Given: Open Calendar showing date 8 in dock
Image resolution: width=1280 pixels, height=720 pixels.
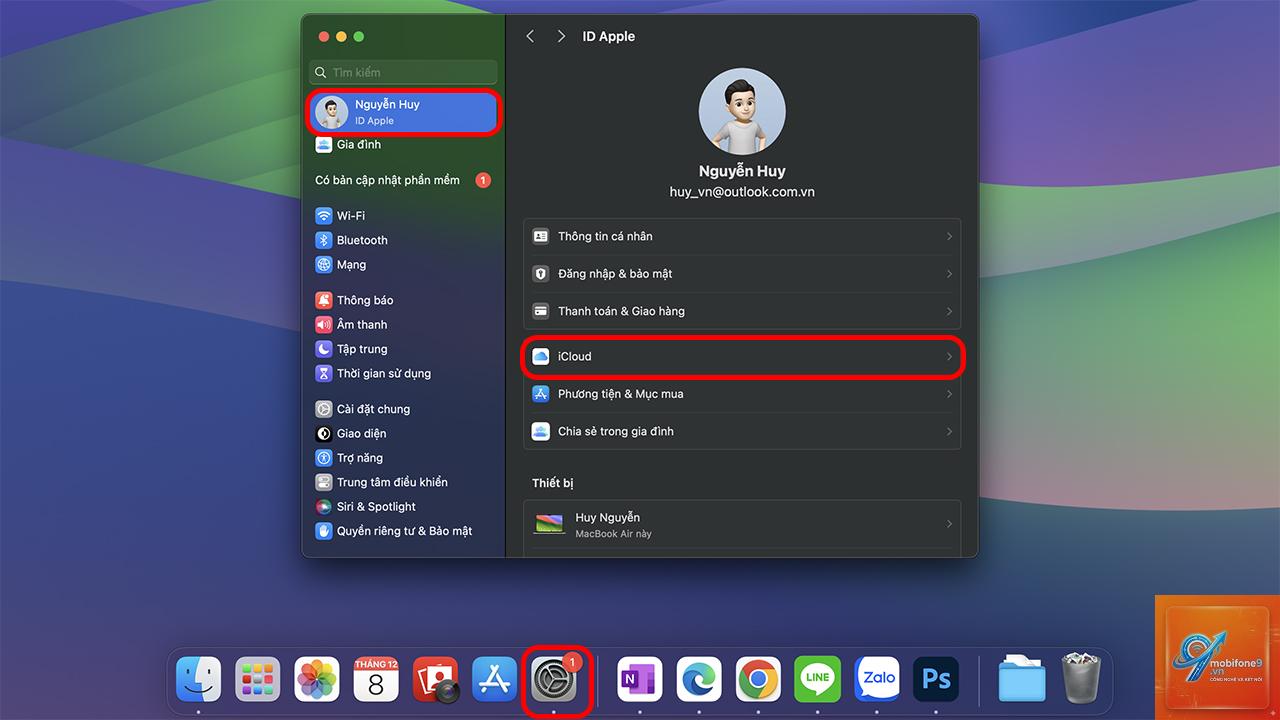Looking at the screenshot, I should coord(376,680).
